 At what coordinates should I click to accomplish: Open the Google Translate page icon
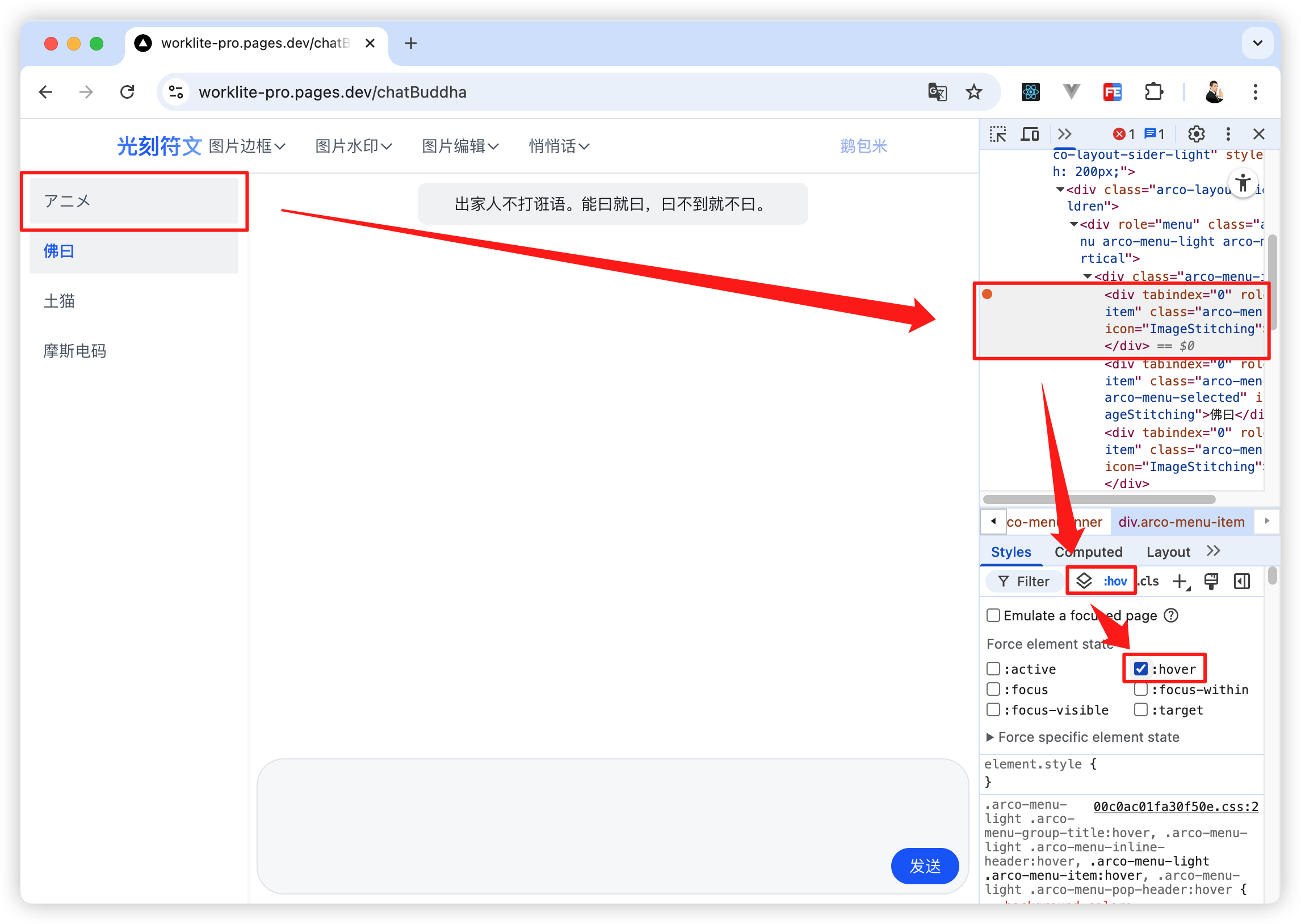937,91
